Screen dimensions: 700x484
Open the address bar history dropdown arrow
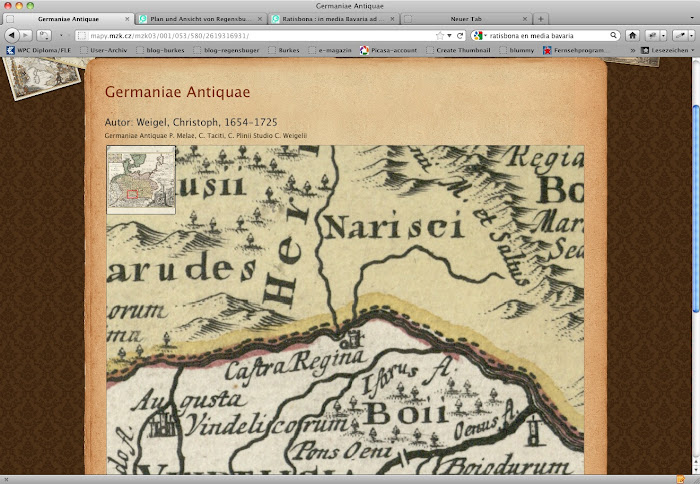point(449,35)
